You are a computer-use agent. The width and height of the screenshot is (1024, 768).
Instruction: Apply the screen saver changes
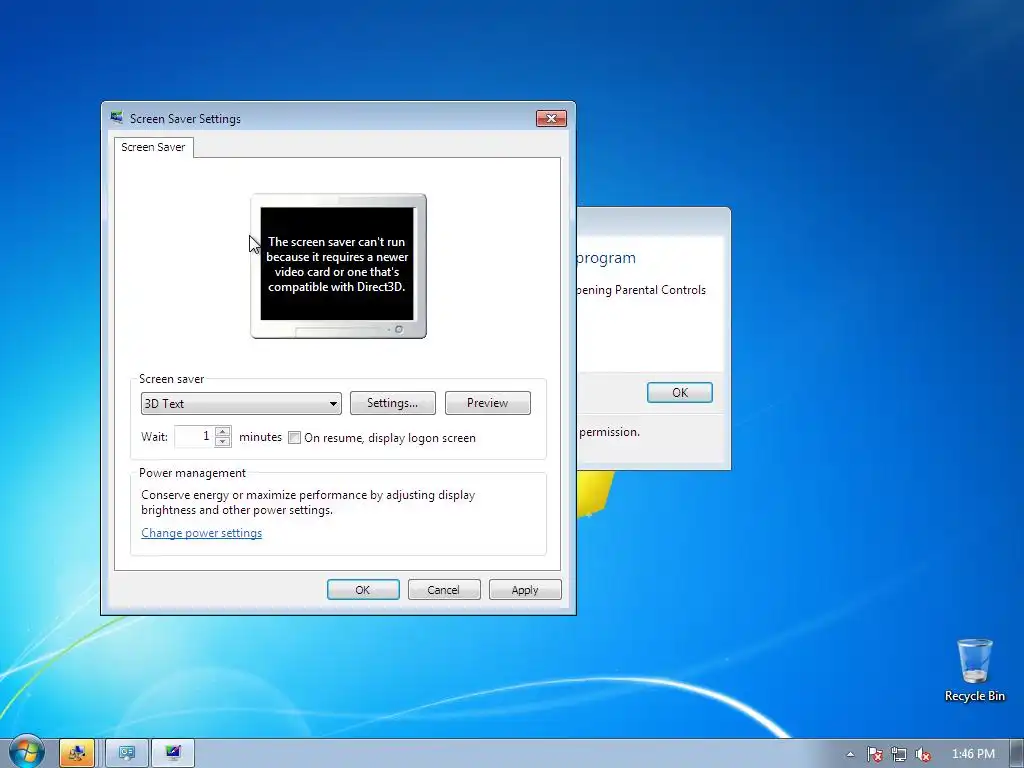click(x=524, y=590)
